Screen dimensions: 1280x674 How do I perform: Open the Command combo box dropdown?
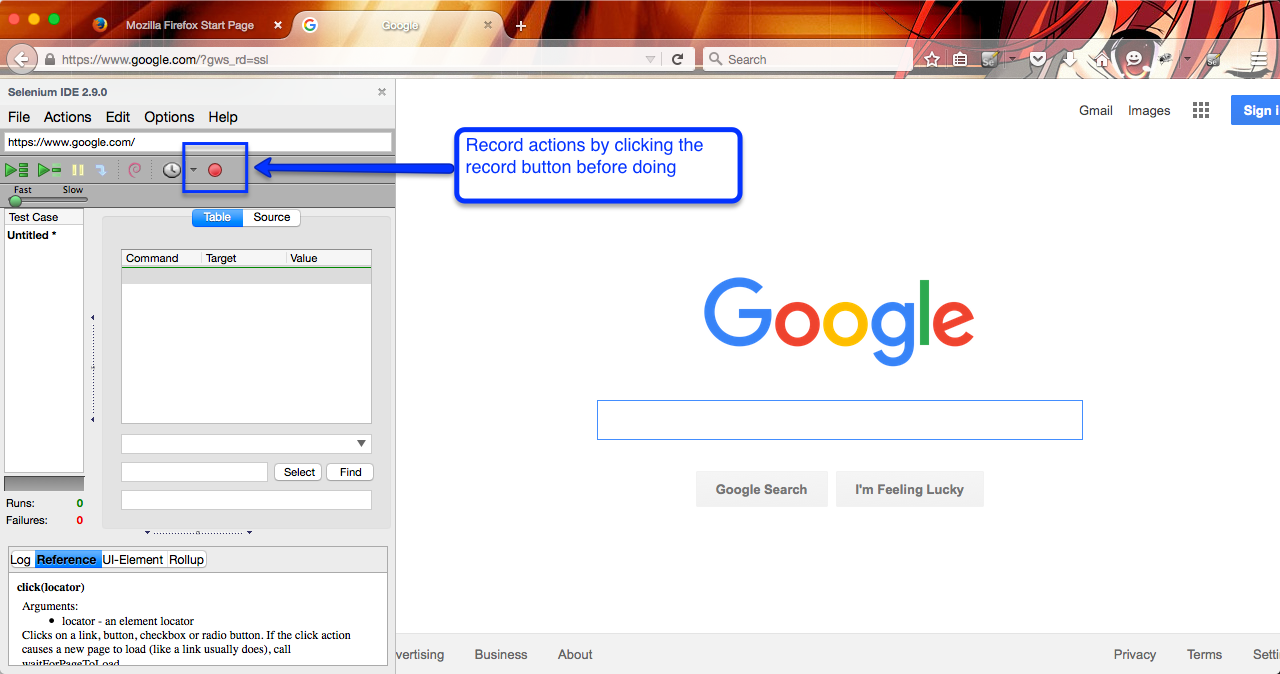[x=361, y=444]
